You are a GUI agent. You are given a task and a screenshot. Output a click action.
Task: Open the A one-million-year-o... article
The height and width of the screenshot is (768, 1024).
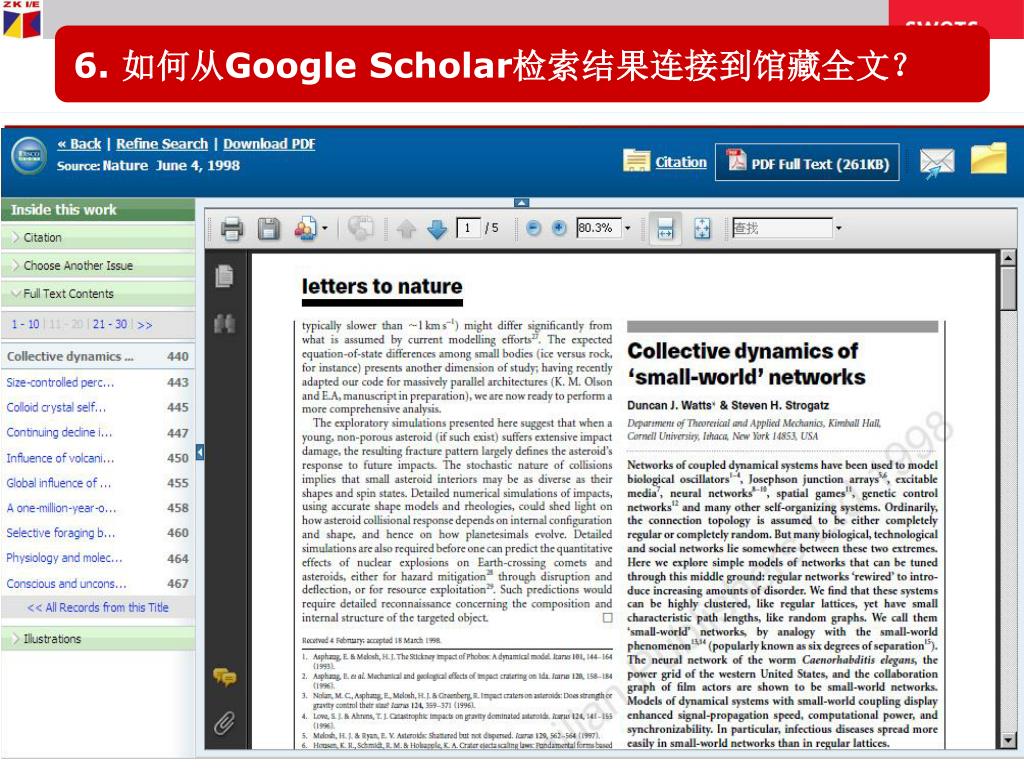point(61,508)
